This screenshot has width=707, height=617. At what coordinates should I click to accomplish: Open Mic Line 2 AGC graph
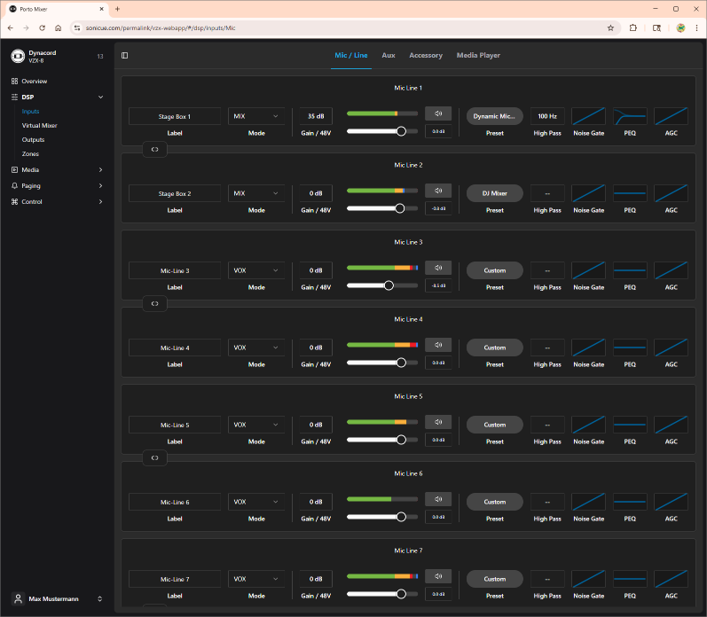point(670,193)
